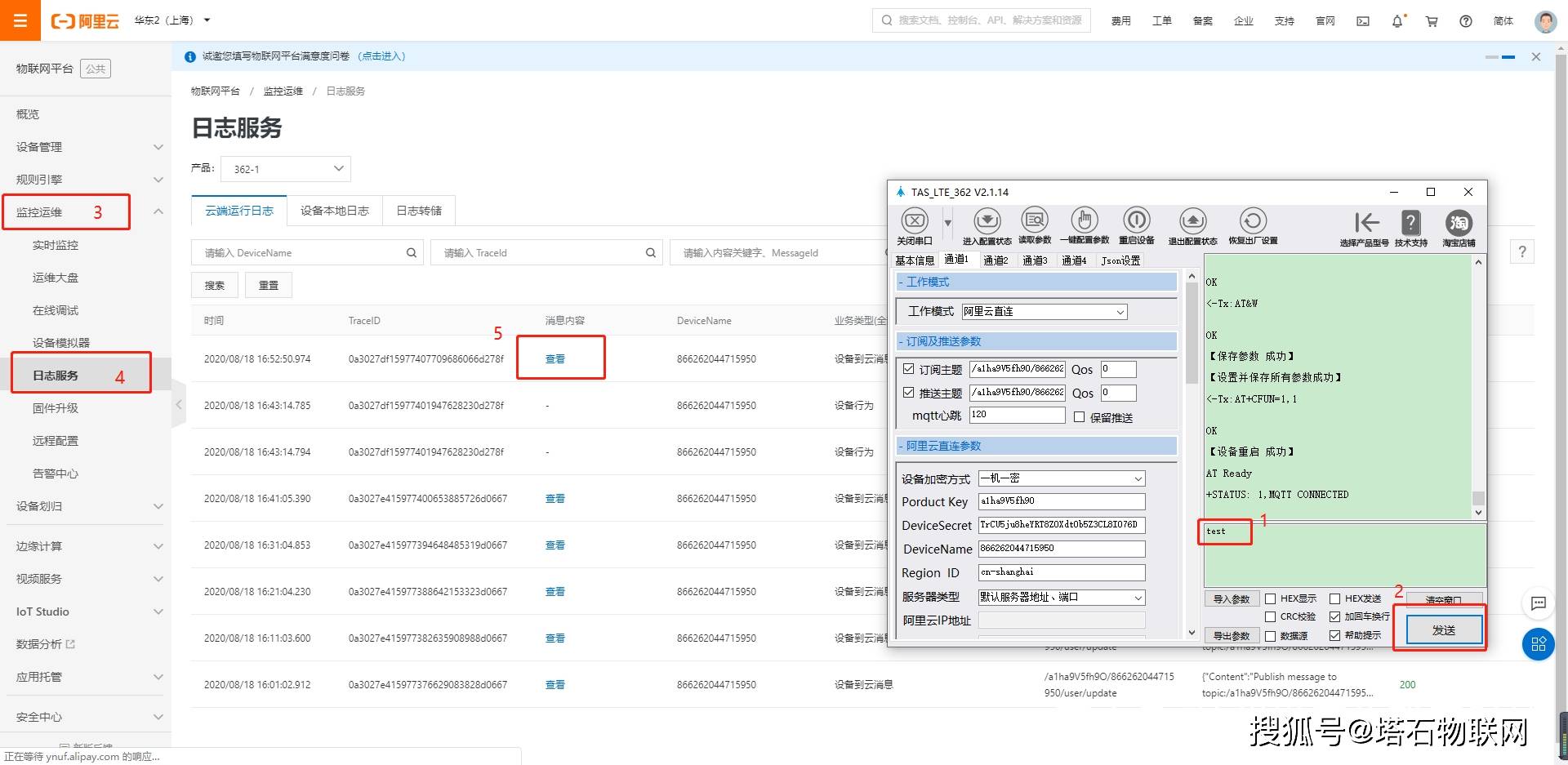This screenshot has height=765, width=1568.
Task: Click search icon in DeviceName field
Action: coord(412,253)
